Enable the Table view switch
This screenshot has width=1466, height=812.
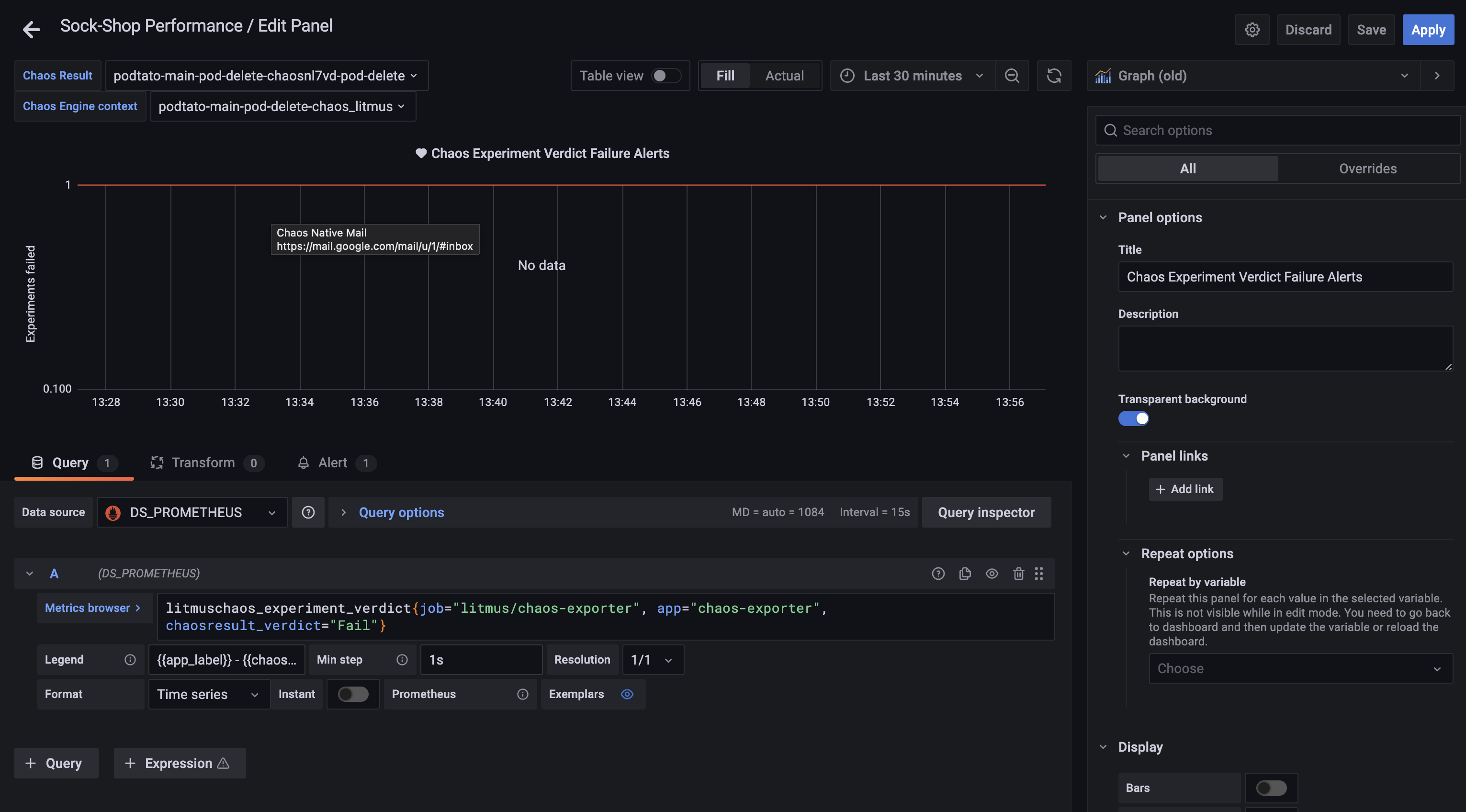(665, 76)
